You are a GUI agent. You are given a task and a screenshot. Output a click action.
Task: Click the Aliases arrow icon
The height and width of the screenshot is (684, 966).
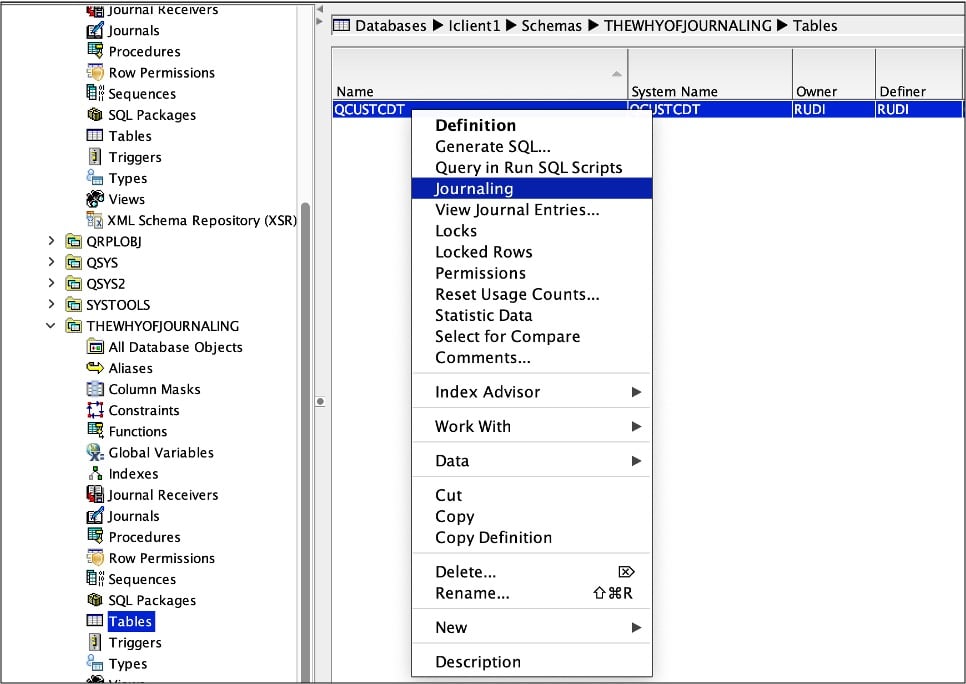pyautogui.click(x=95, y=368)
